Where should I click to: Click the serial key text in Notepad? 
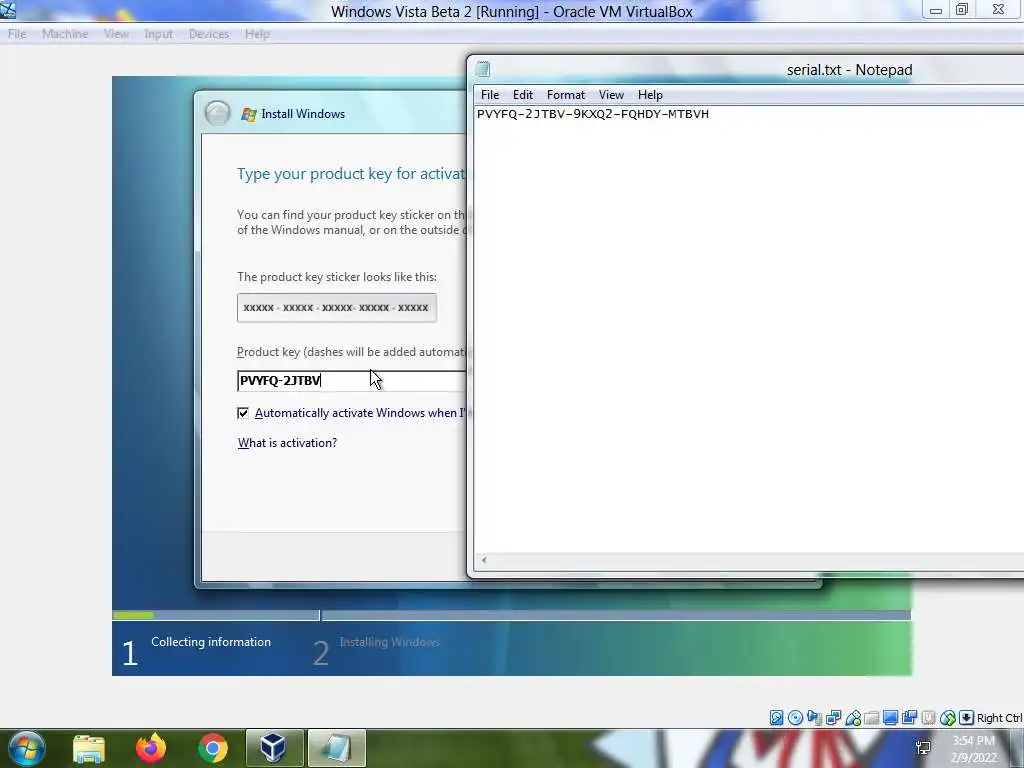point(592,114)
